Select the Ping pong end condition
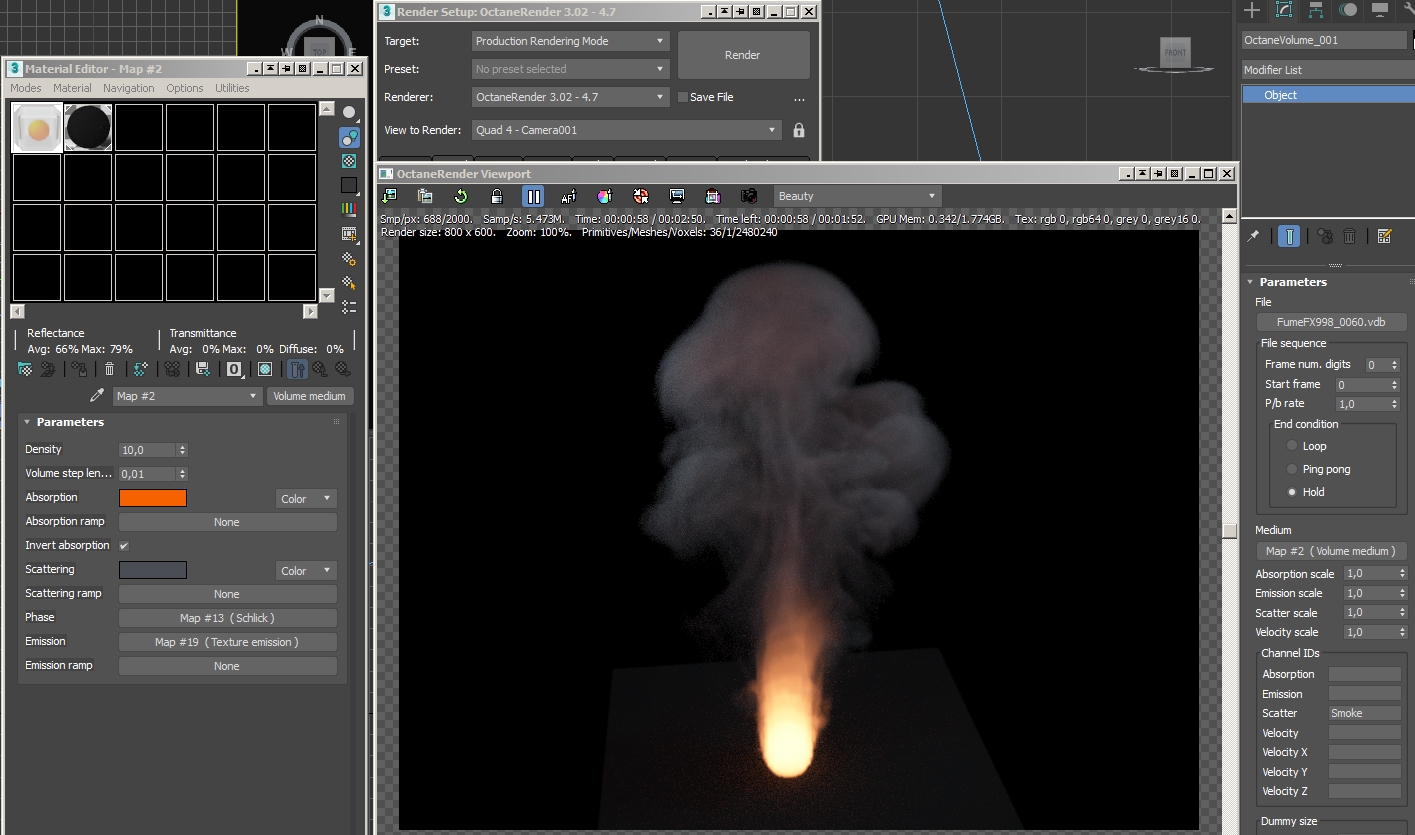 click(x=1292, y=469)
